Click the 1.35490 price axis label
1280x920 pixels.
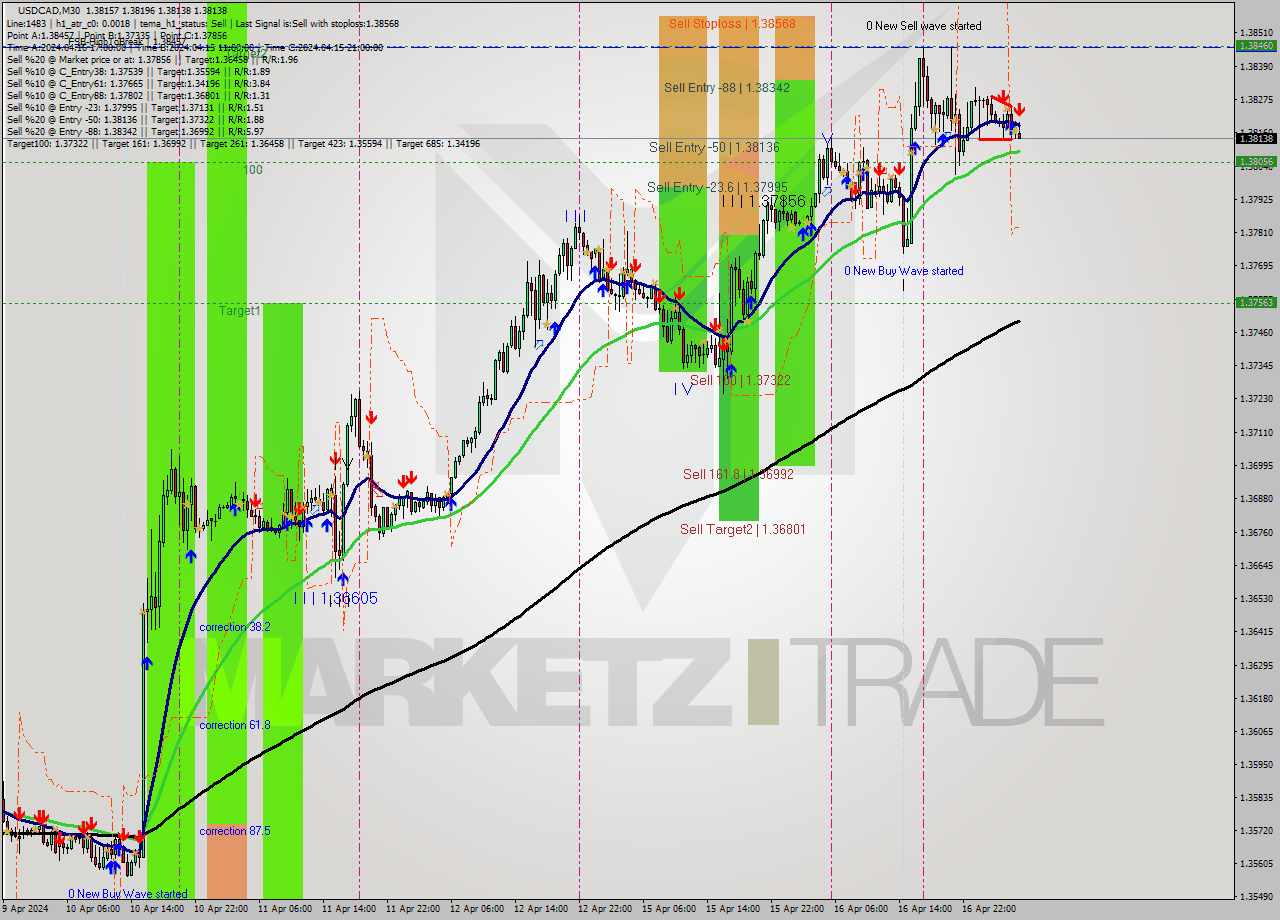tap(1255, 897)
